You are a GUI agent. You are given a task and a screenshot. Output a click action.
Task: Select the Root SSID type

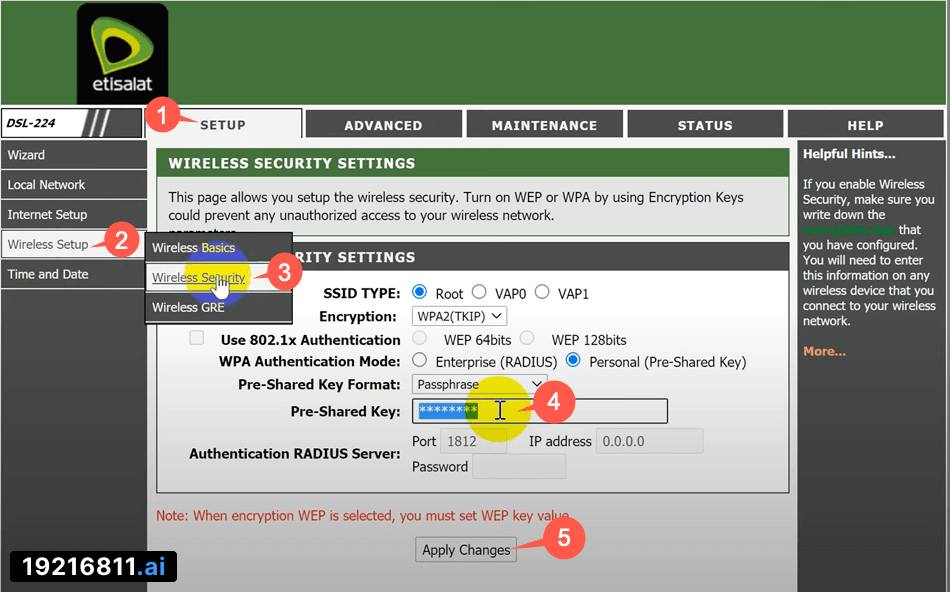pyautogui.click(x=420, y=293)
